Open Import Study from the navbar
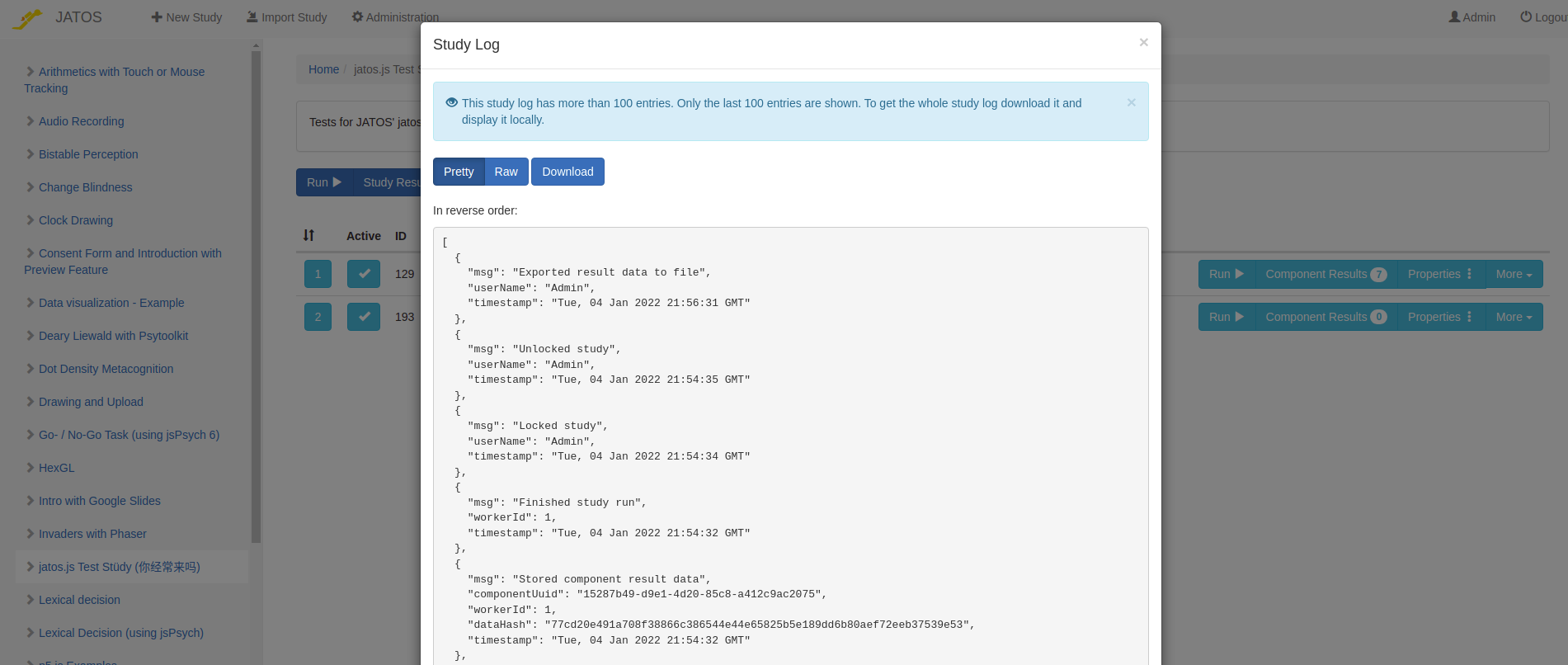Viewport: 1568px width, 665px height. click(287, 17)
